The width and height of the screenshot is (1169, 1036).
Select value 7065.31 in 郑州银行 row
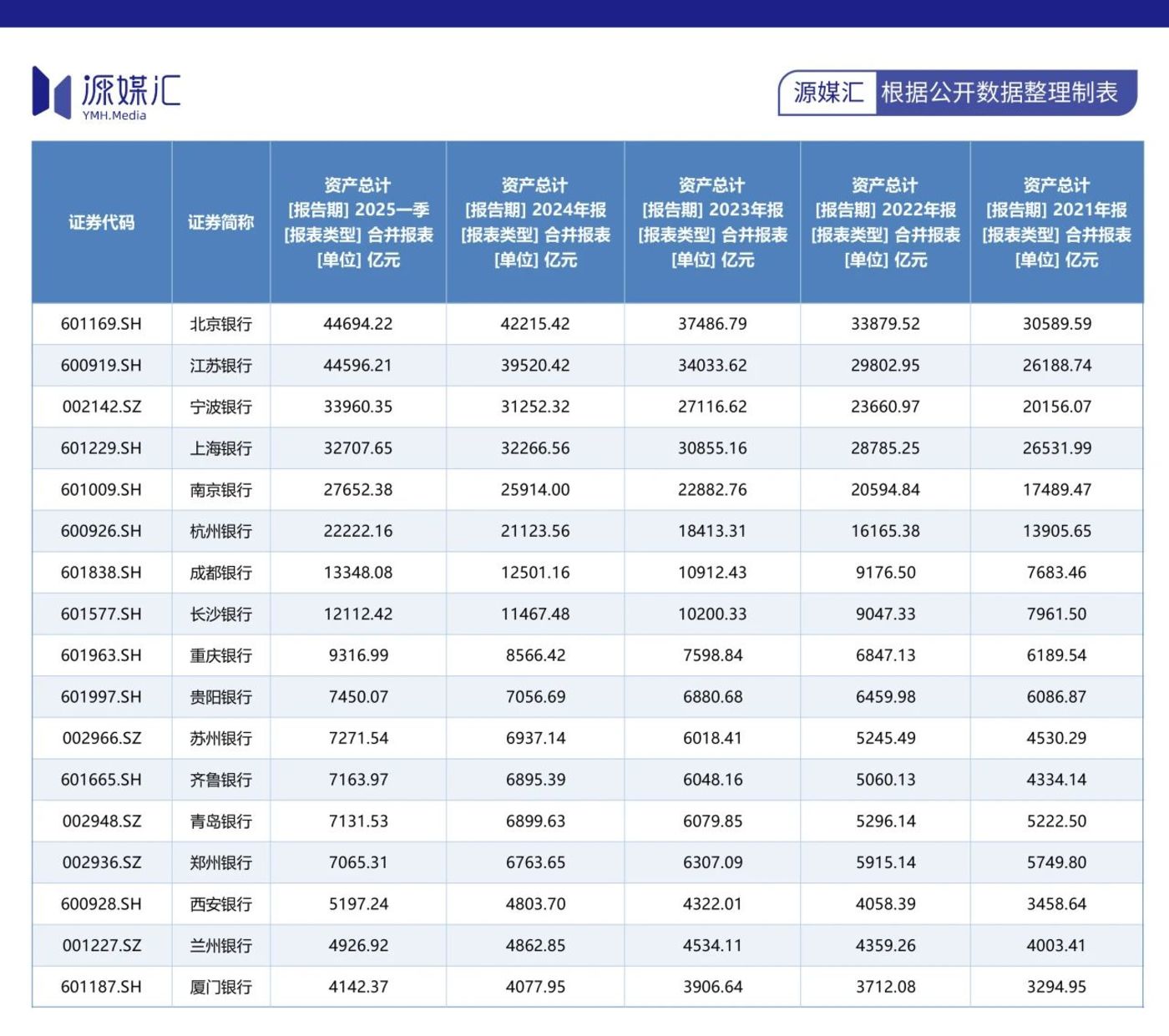tap(358, 862)
